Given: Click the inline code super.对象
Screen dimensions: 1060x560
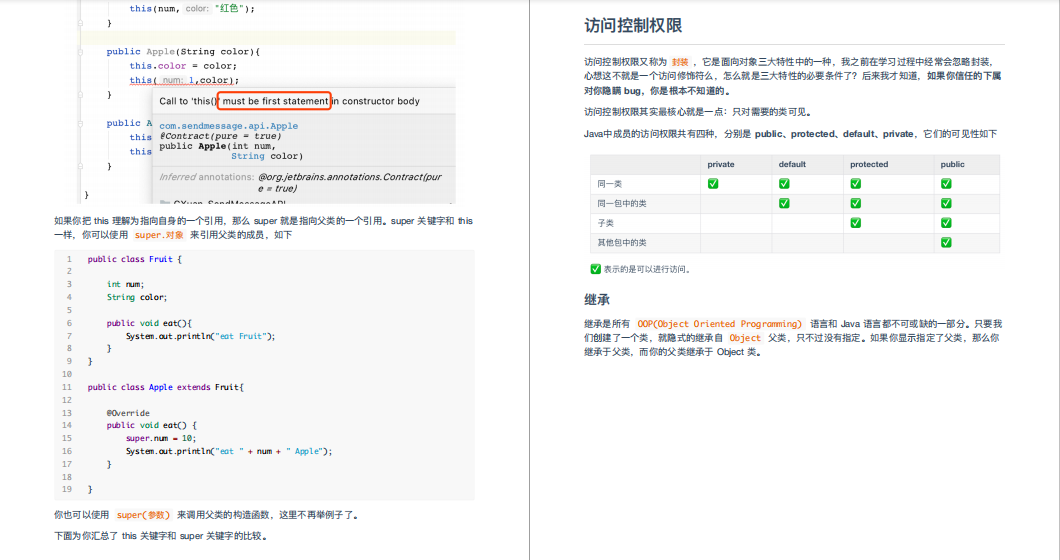Looking at the screenshot, I should click(159, 235).
